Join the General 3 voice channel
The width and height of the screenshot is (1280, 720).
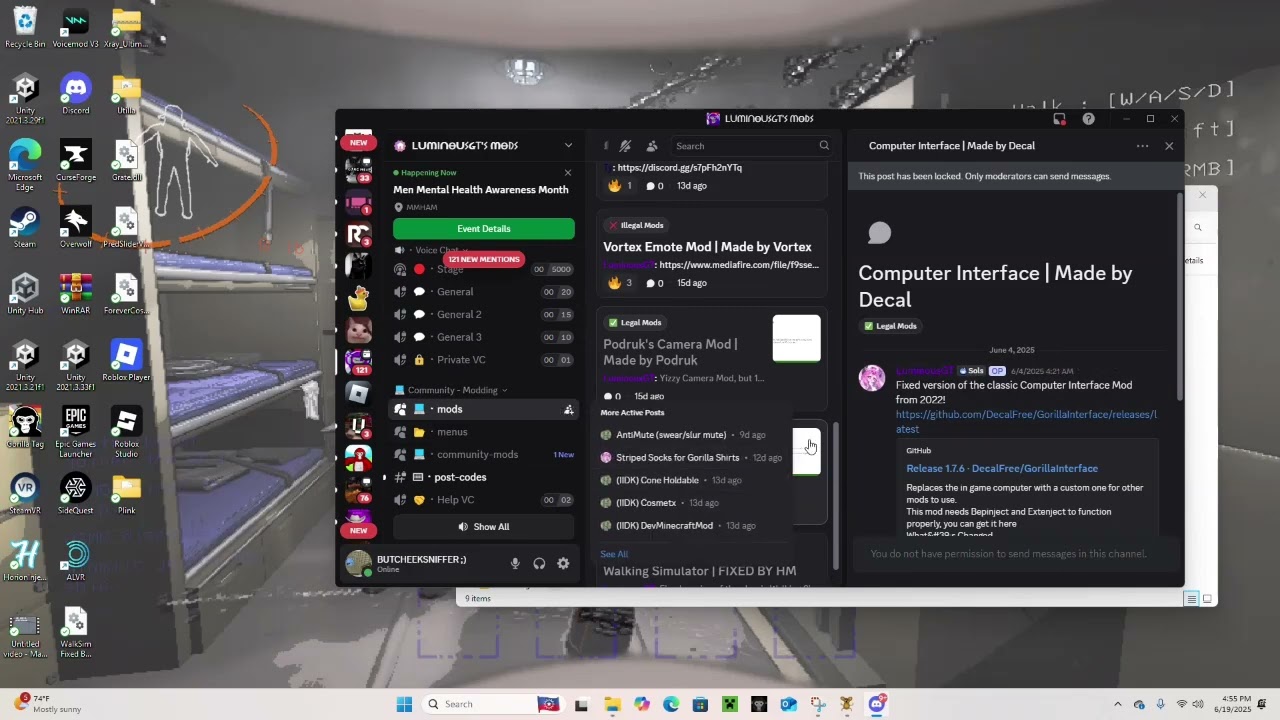[484, 337]
